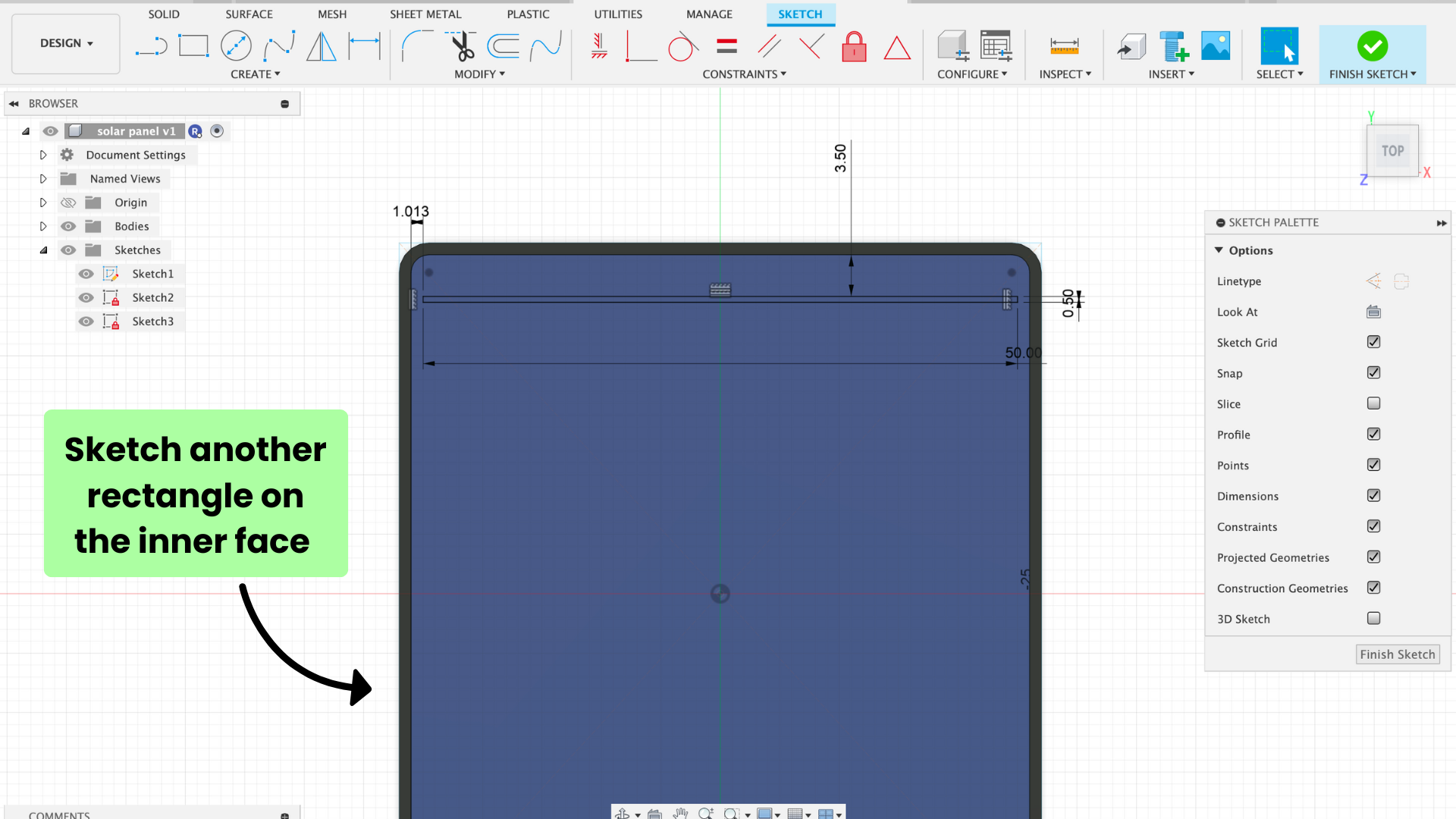Viewport: 1456px width, 819px height.
Task: Click the Look At icon in palette
Action: point(1373,312)
